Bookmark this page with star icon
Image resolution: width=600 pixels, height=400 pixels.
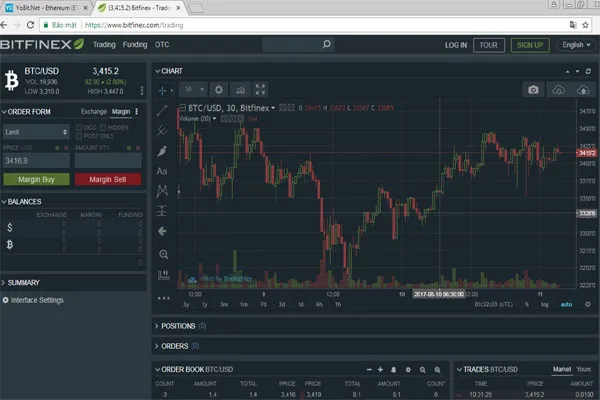tap(585, 25)
